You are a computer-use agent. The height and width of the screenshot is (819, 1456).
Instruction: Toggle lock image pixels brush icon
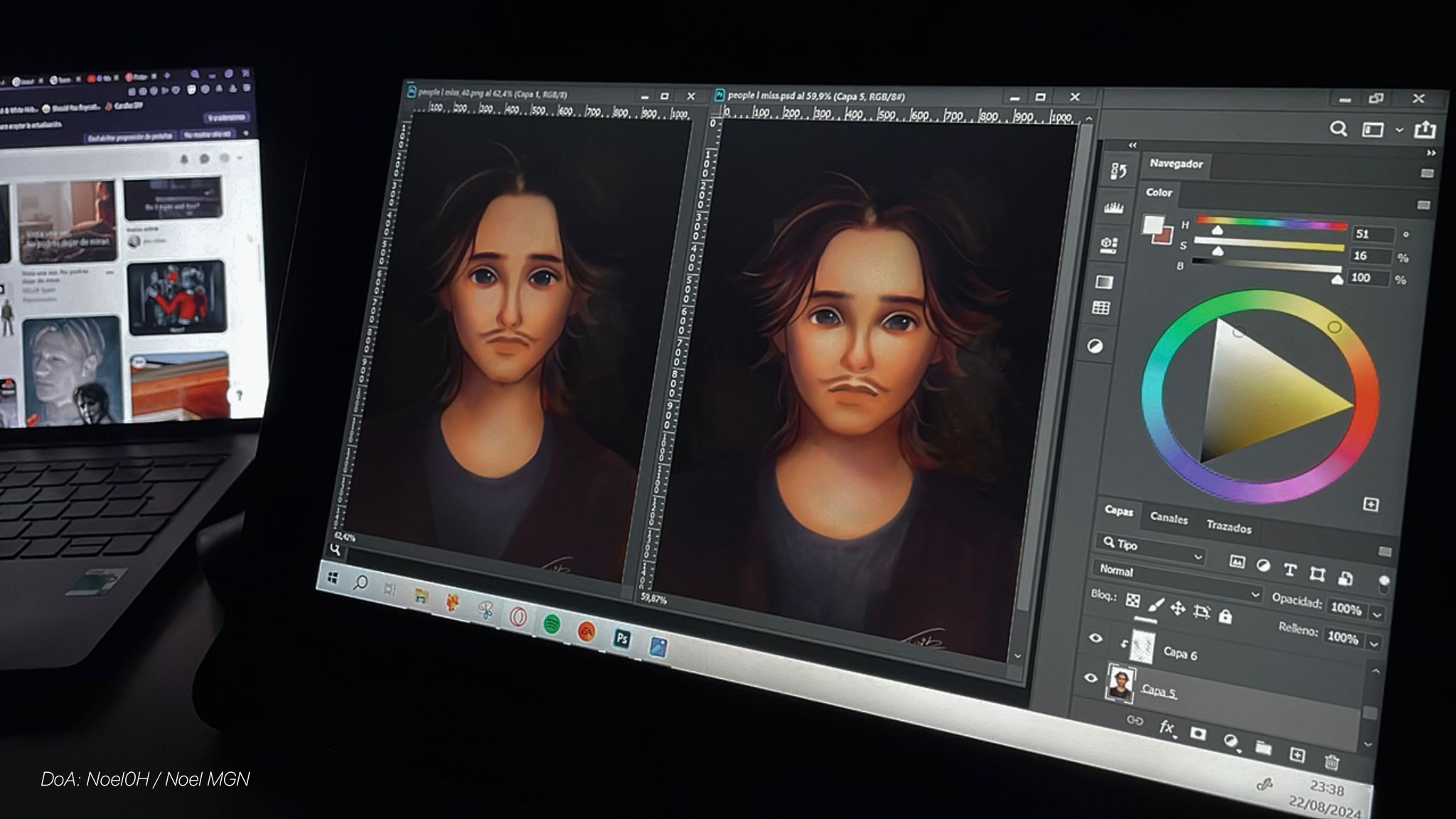pyautogui.click(x=1155, y=605)
